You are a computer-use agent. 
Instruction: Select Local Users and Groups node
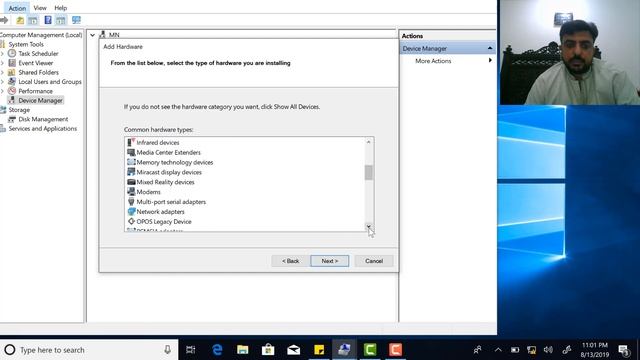point(50,82)
